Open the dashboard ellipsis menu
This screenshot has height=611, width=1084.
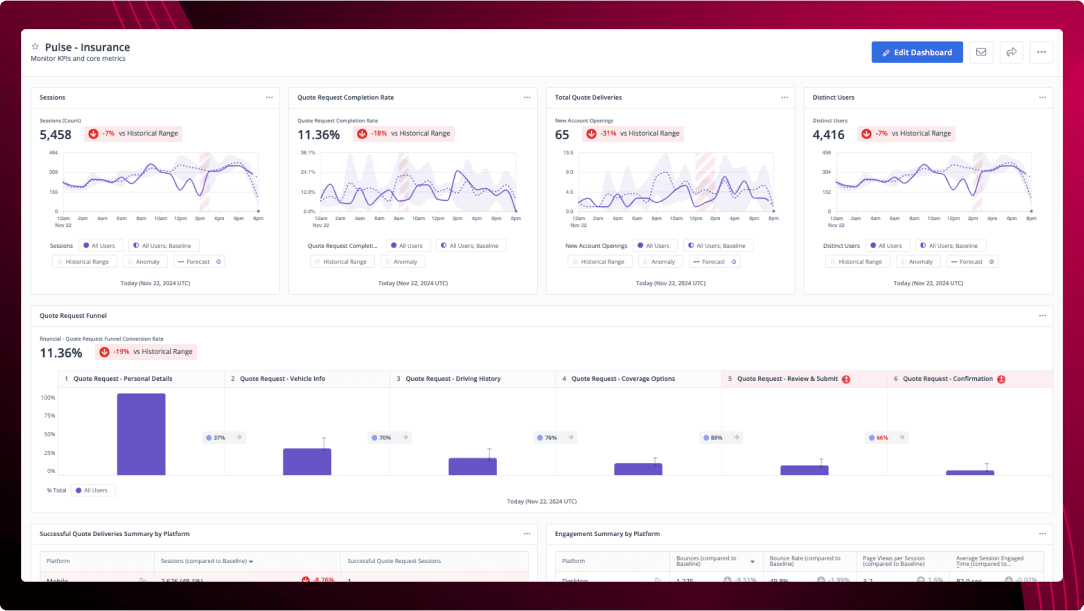click(1040, 51)
